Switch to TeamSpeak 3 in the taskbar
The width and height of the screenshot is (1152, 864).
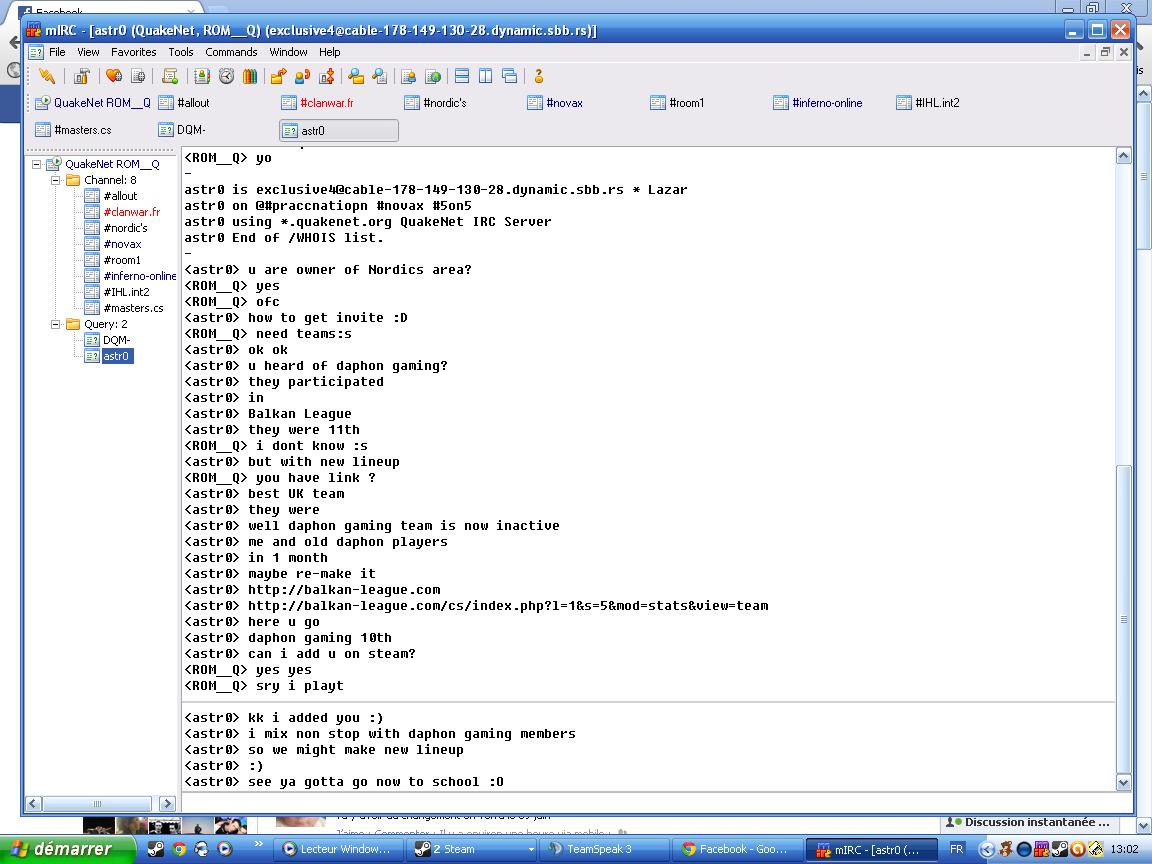(x=598, y=849)
